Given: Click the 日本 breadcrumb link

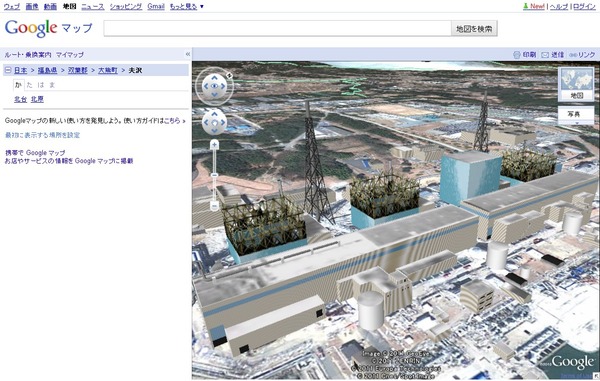Looking at the screenshot, I should [x=21, y=70].
